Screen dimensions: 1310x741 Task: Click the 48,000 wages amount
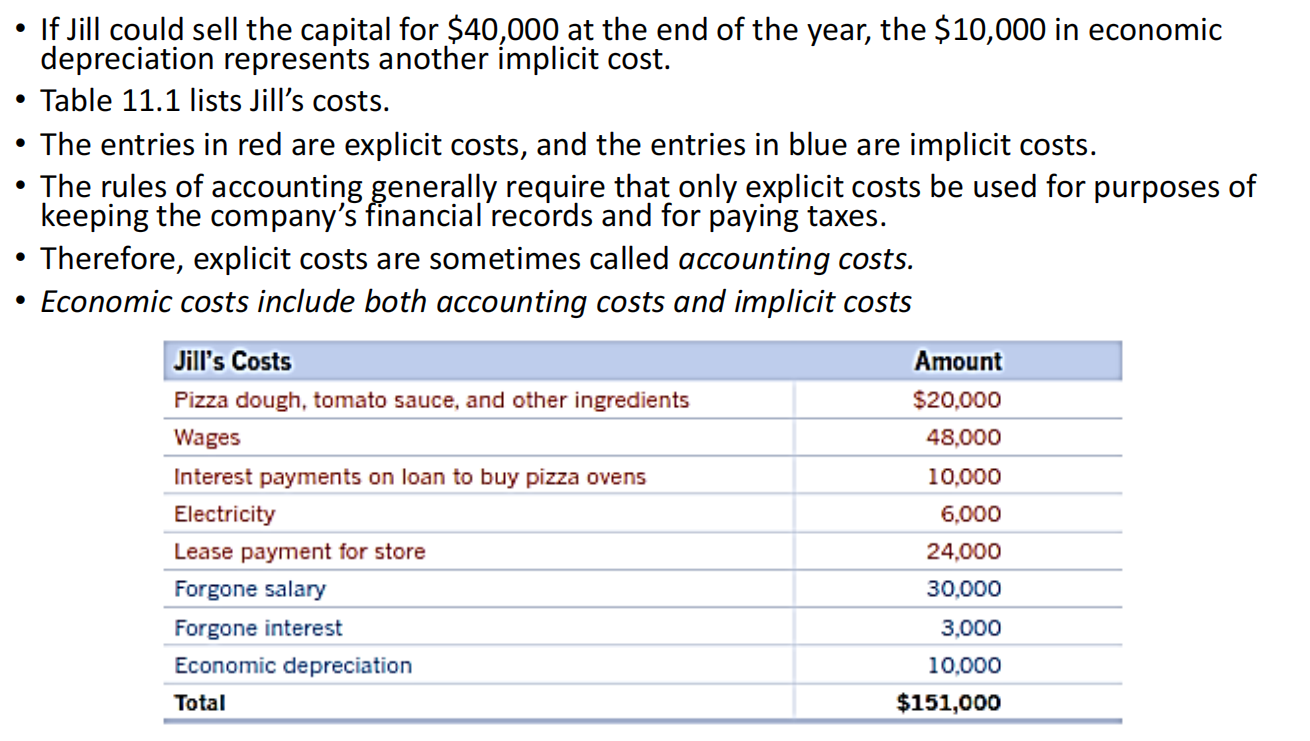tap(964, 438)
